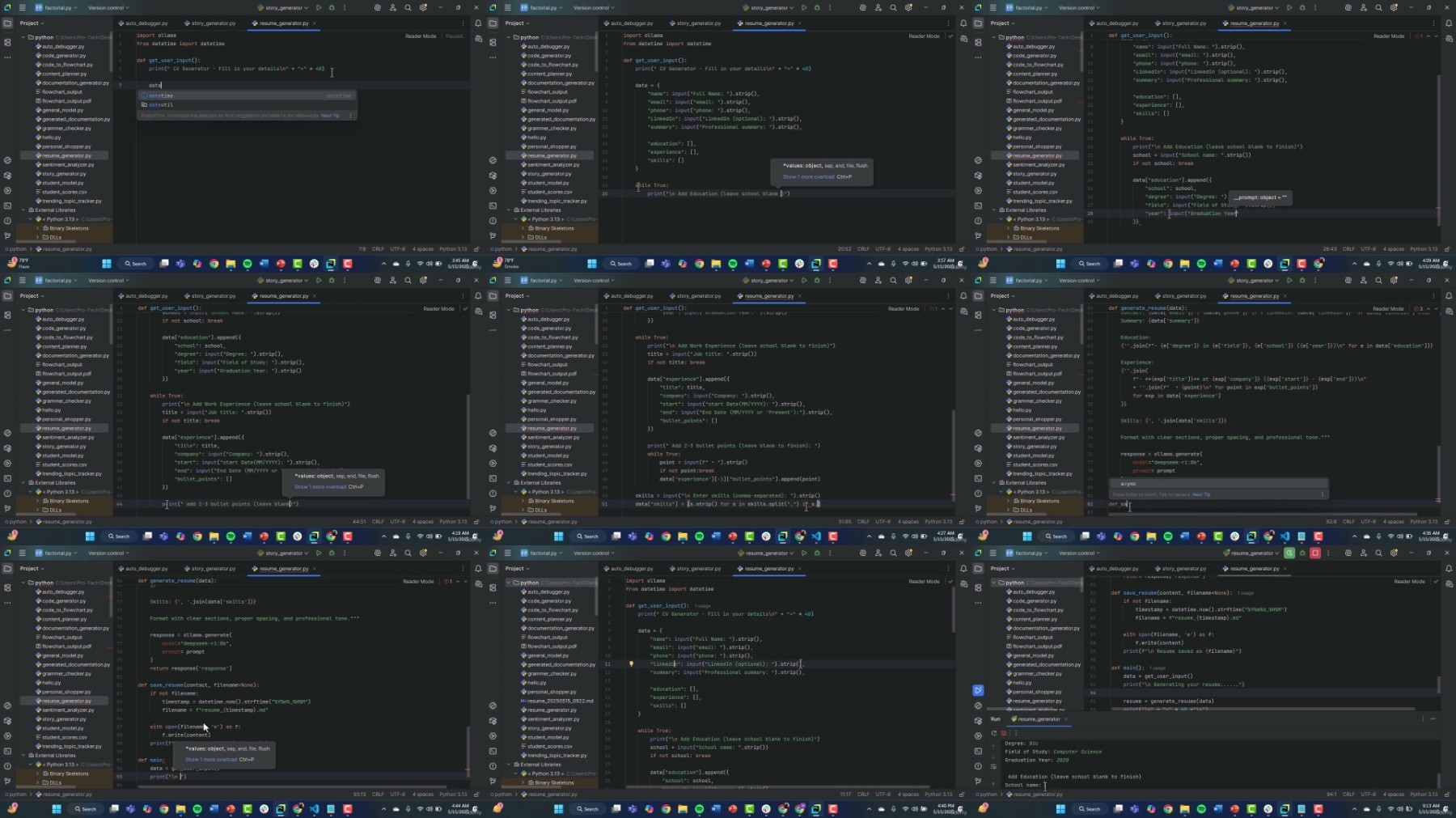Click Debug bug icon in window at position 7:9

click(x=332, y=7)
